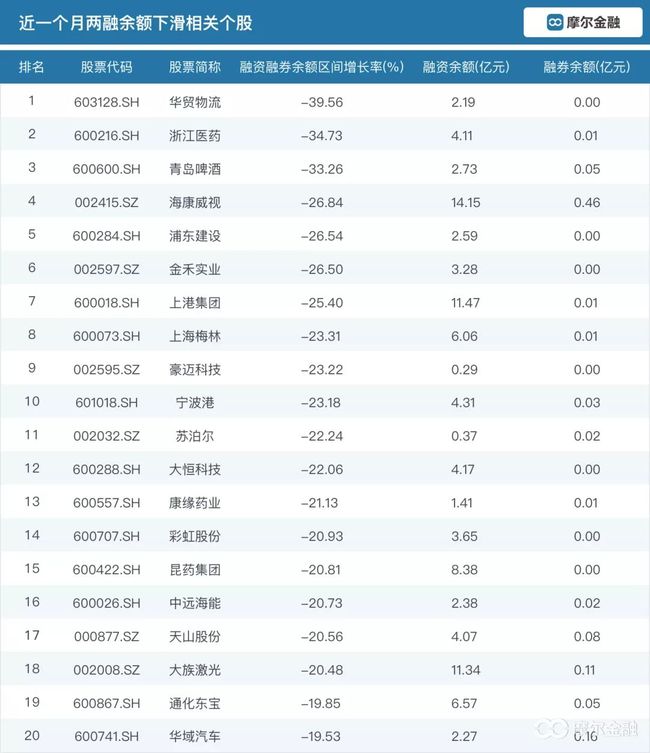
Task: Select stock name 金禾实业
Action: (x=195, y=269)
